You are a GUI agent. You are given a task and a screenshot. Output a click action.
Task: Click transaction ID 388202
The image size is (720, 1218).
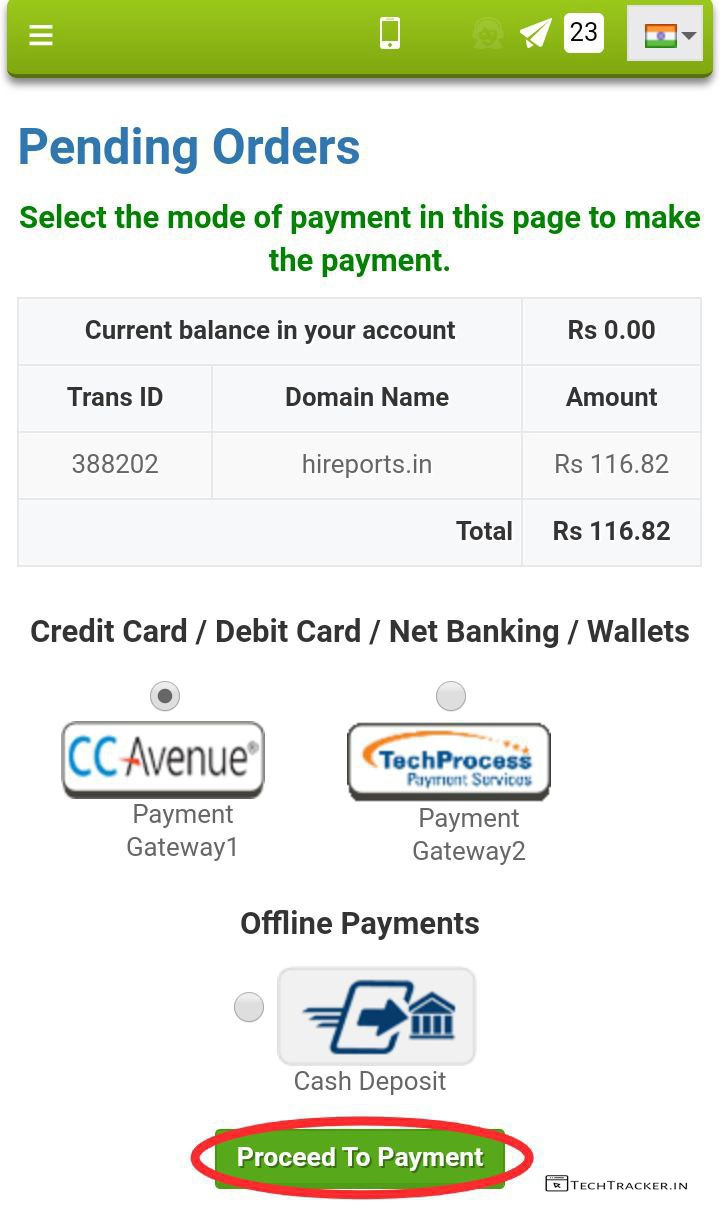click(115, 464)
